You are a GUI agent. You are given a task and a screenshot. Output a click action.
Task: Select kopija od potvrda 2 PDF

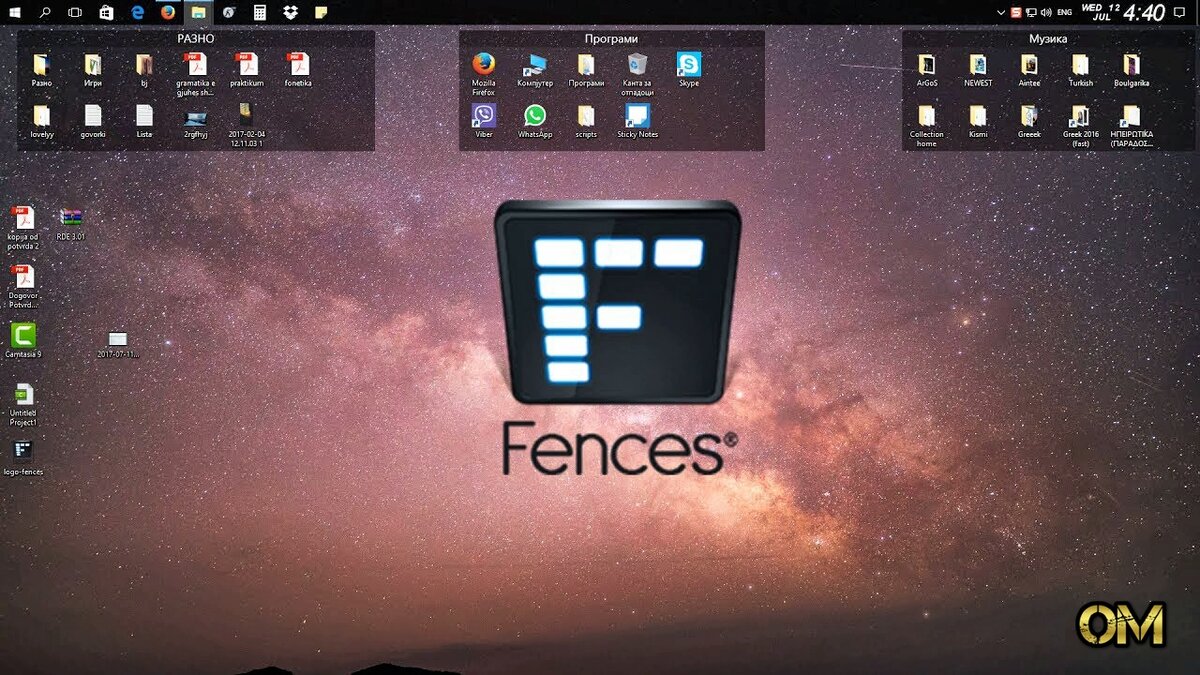(22, 227)
